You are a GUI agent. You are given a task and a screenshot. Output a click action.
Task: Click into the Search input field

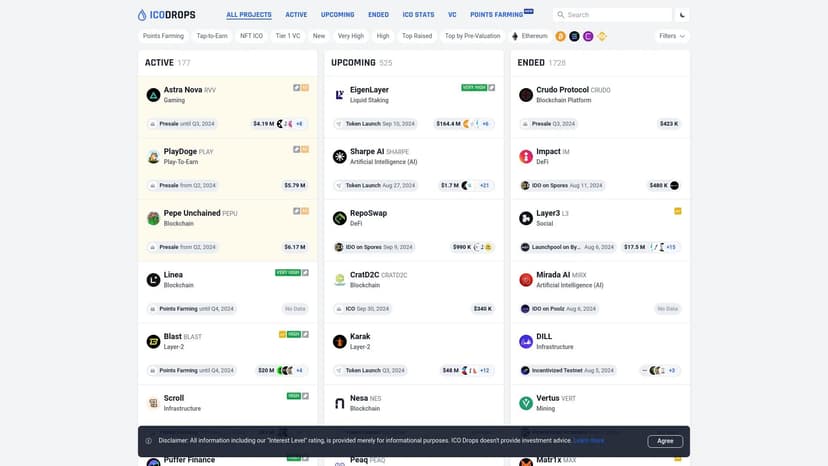click(617, 15)
